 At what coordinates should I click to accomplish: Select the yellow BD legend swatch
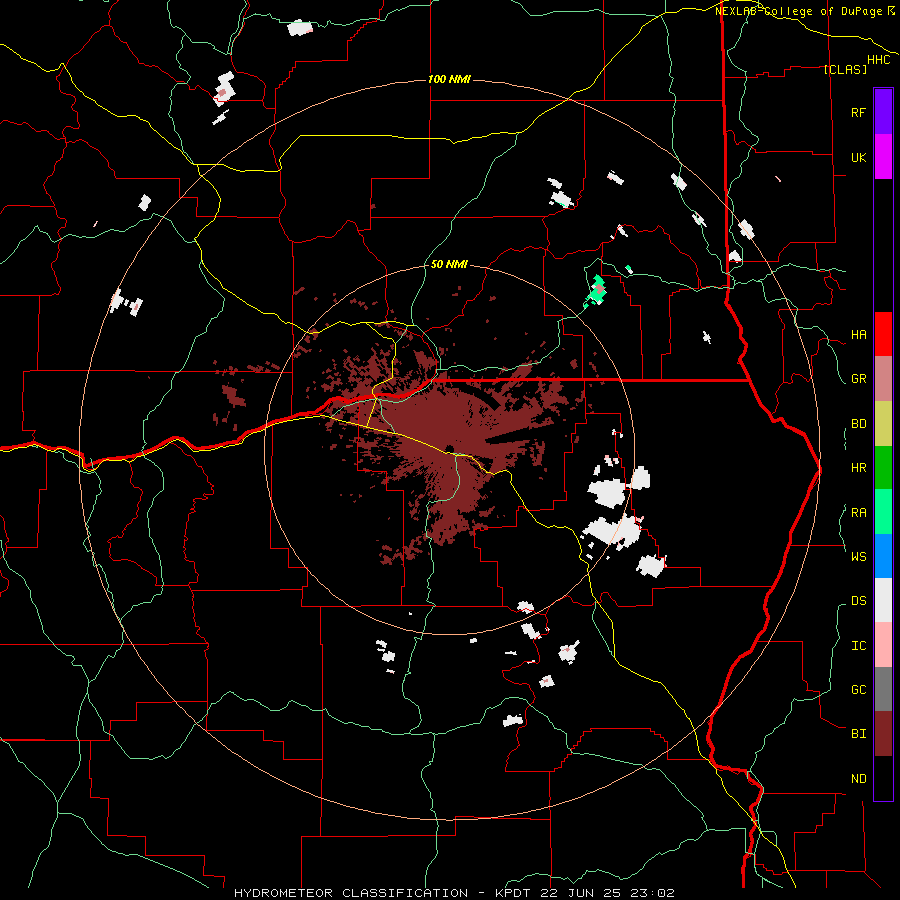pos(883,423)
